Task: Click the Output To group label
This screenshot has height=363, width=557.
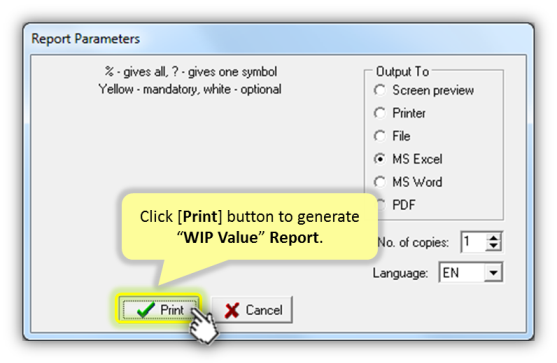Action: (402, 71)
